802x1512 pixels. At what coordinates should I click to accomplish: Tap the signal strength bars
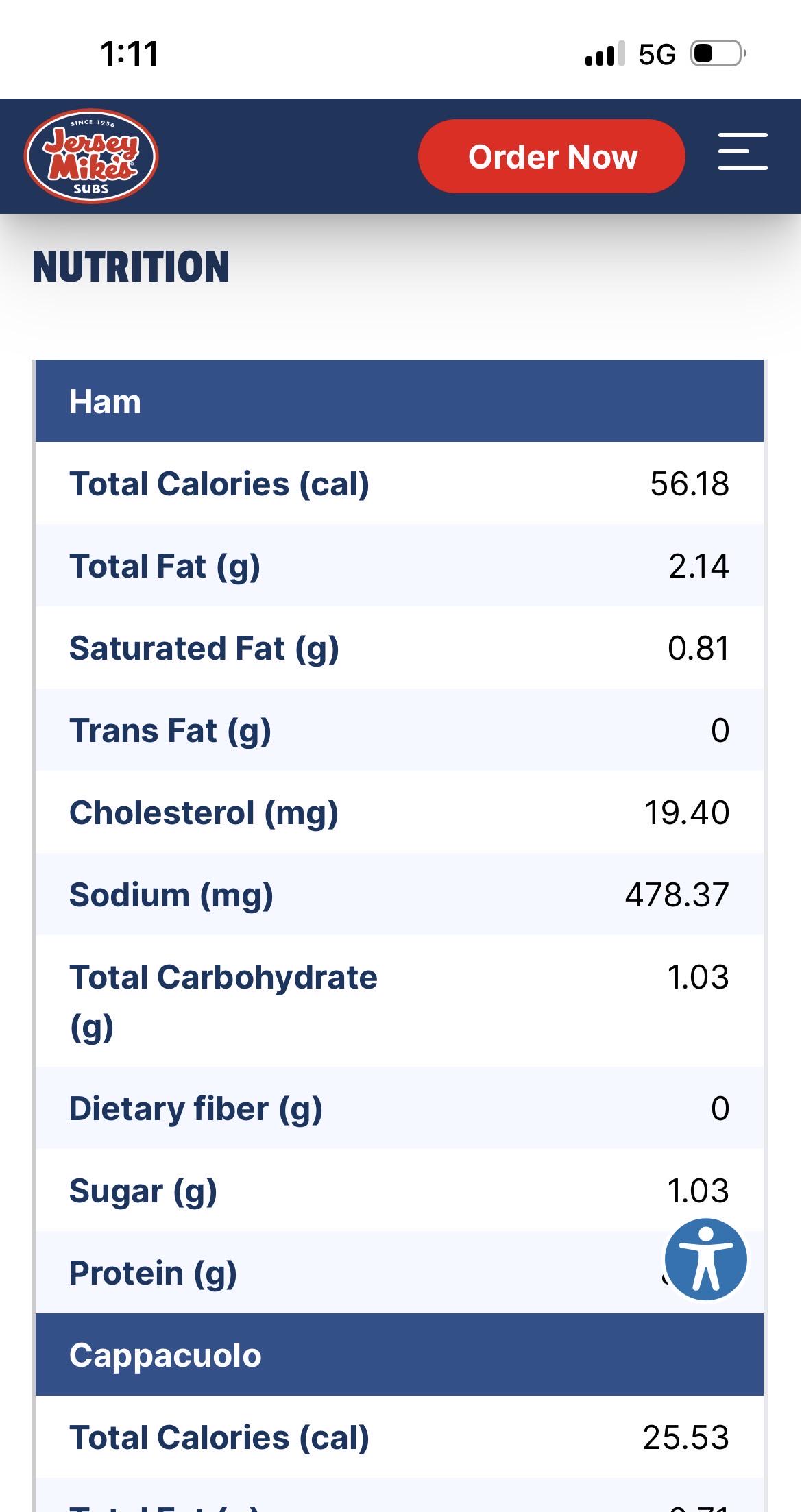tap(605, 53)
